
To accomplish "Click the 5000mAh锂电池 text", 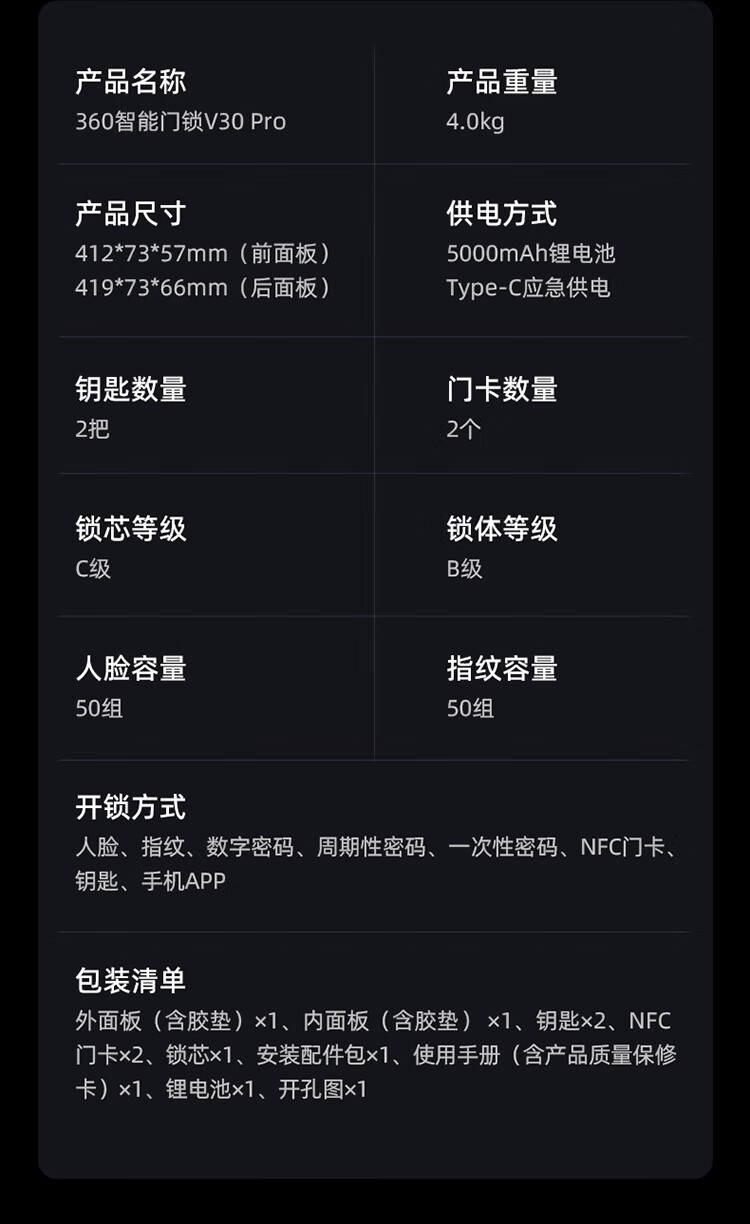I will 530,254.
